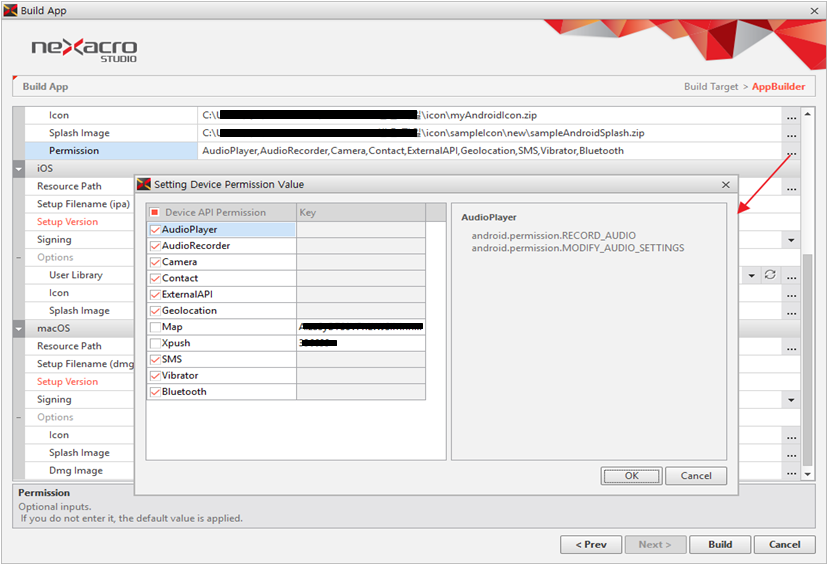Screen dimensions: 828x565
Task: Click ellipsis button on Permission row
Action: pos(791,152)
